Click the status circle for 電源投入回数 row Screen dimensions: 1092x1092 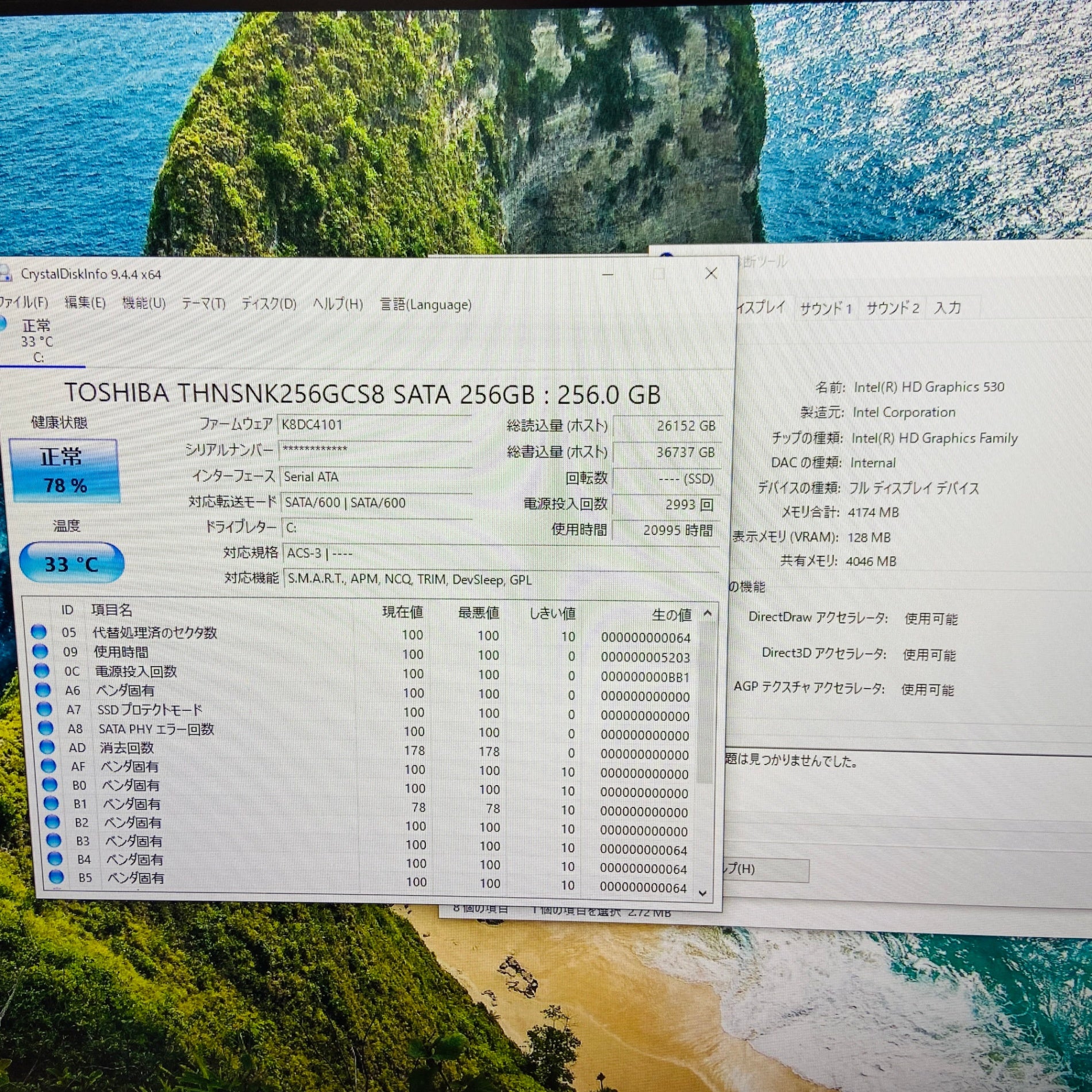pyautogui.click(x=41, y=670)
